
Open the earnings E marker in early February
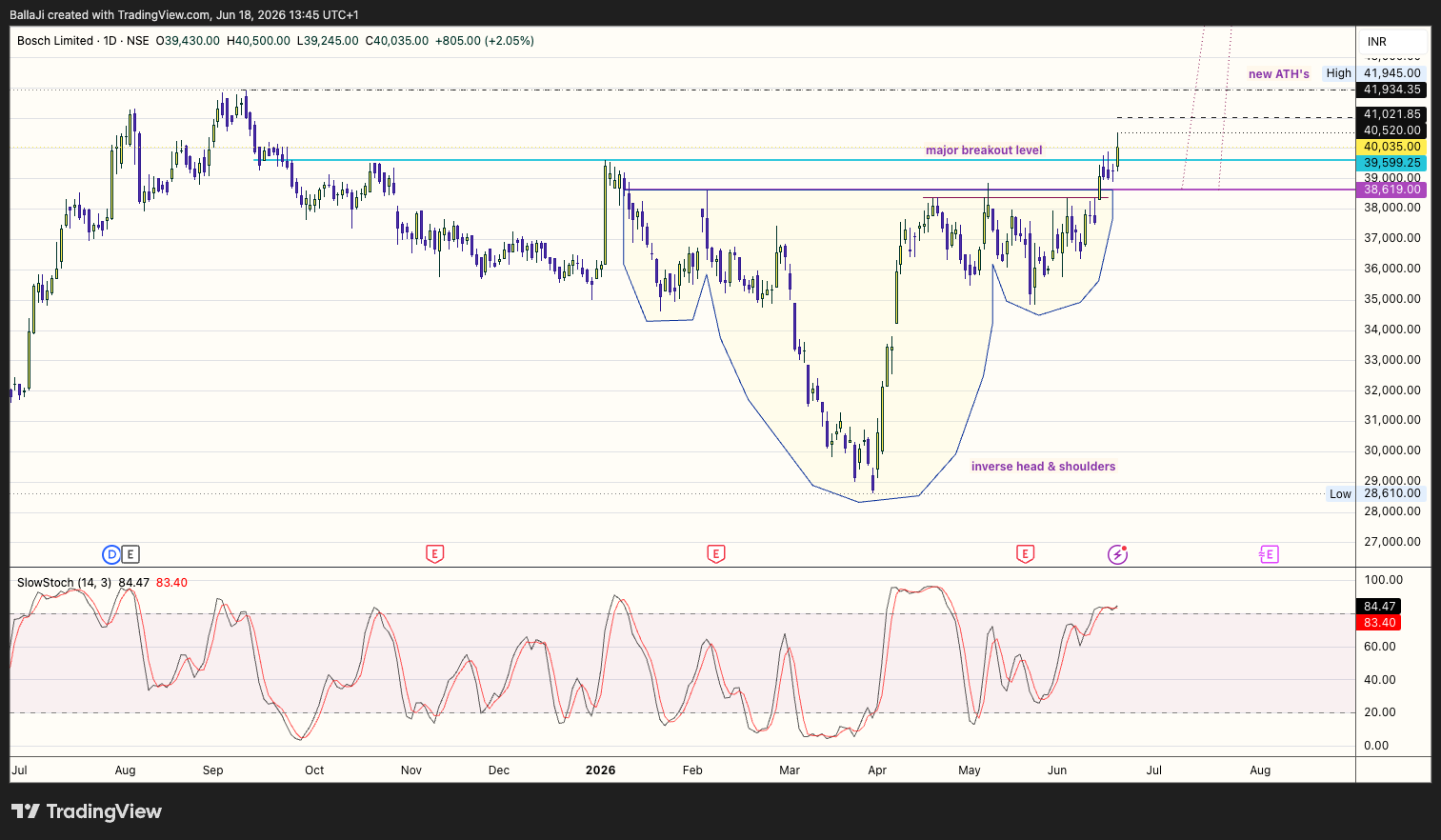(716, 554)
